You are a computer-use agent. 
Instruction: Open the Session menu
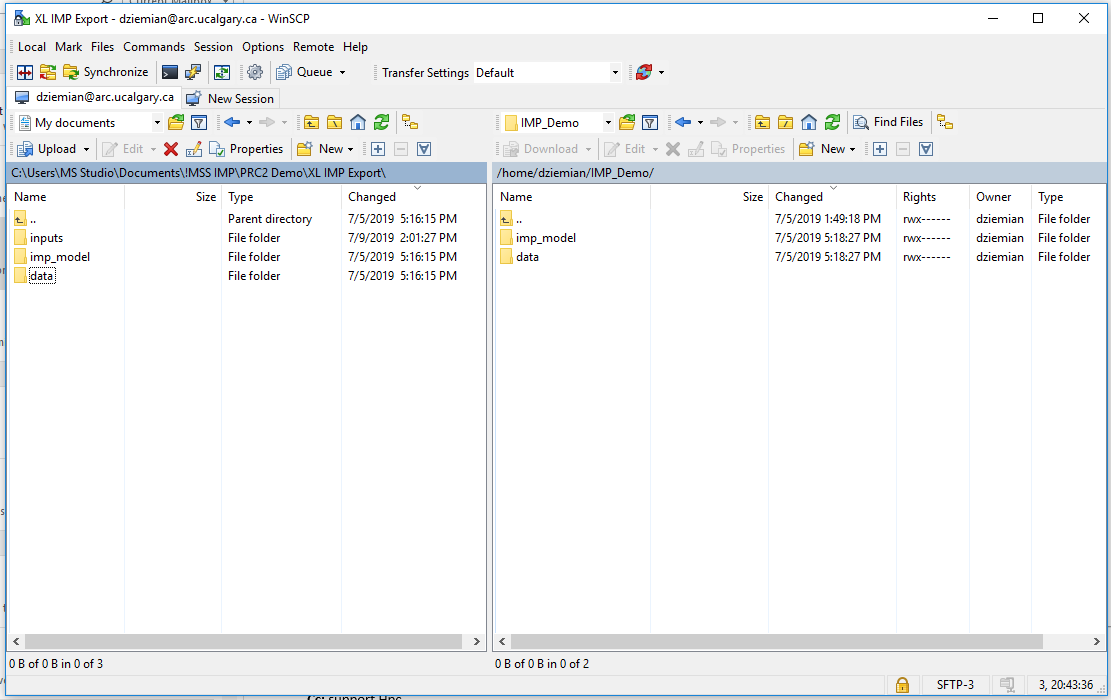(213, 47)
